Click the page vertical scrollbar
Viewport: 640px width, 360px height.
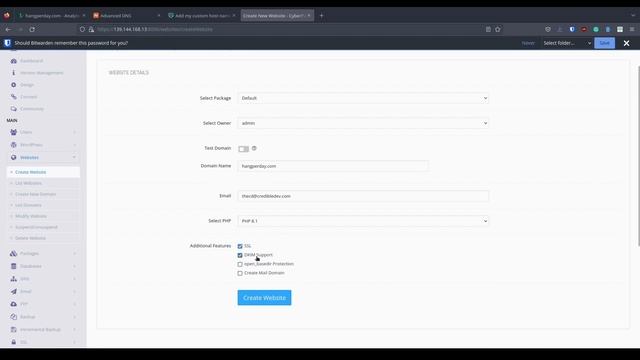[638, 156]
